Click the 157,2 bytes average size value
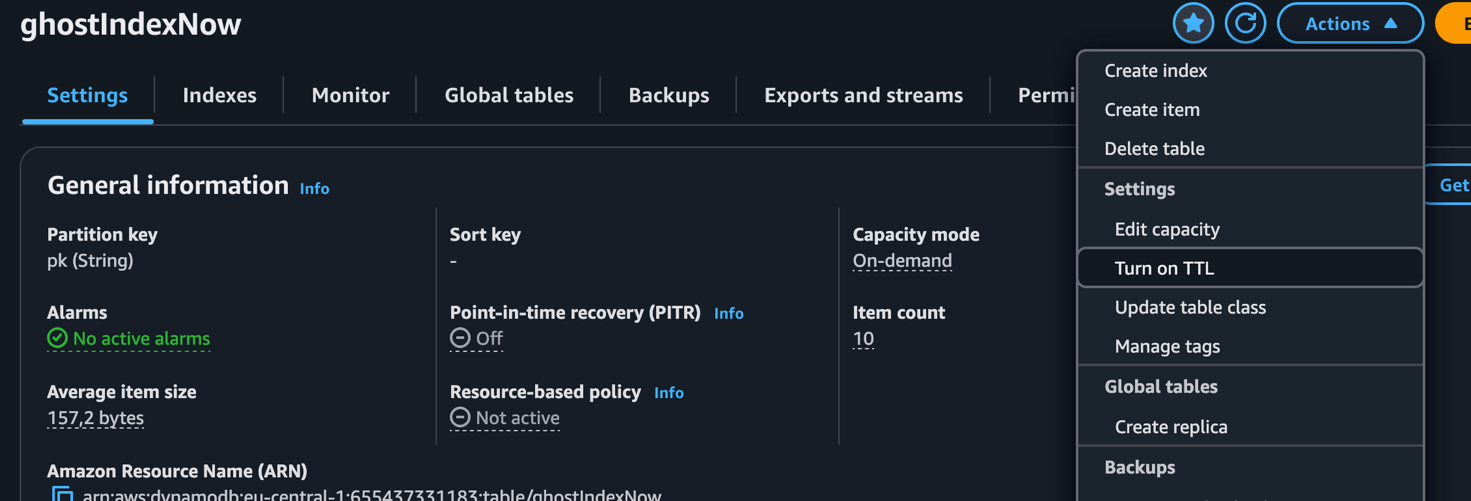The width and height of the screenshot is (1471, 501). 95,418
